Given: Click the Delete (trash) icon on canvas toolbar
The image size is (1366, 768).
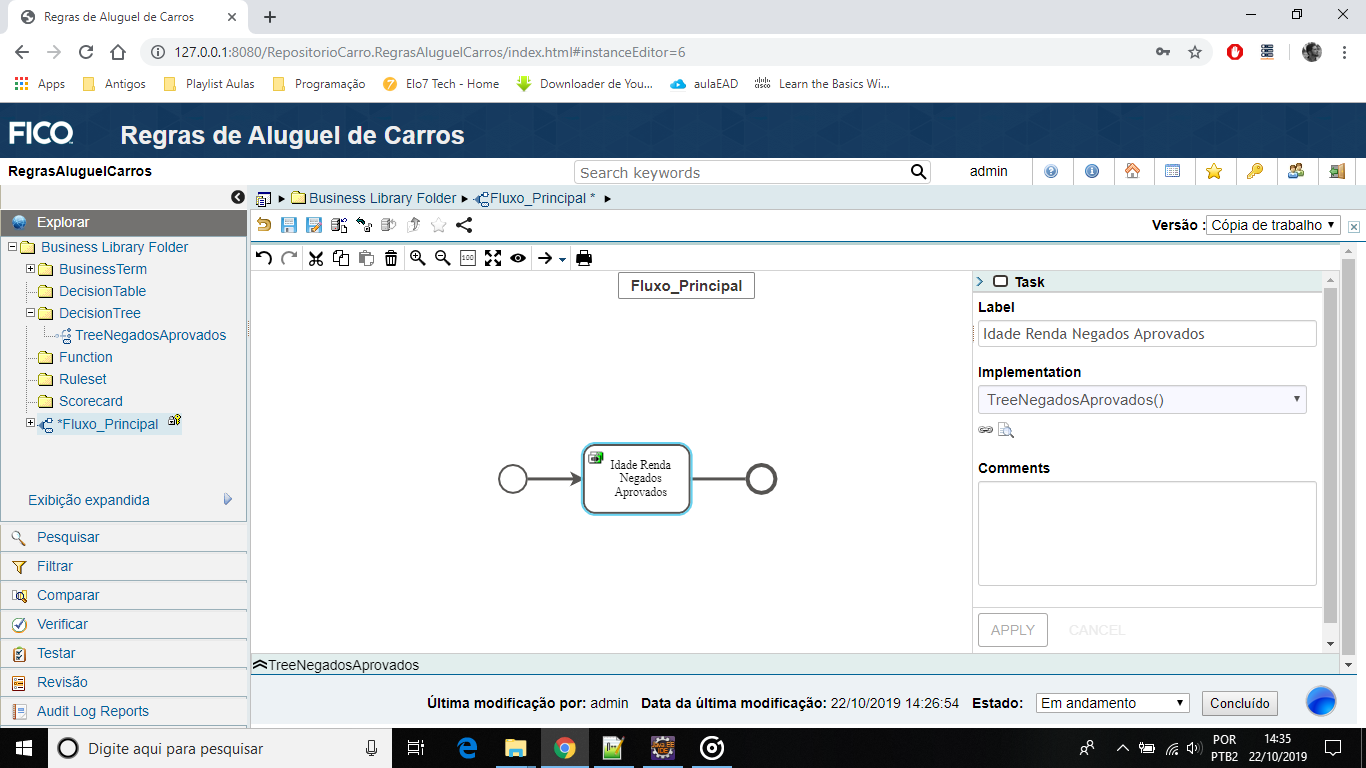Looking at the screenshot, I should click(390, 258).
